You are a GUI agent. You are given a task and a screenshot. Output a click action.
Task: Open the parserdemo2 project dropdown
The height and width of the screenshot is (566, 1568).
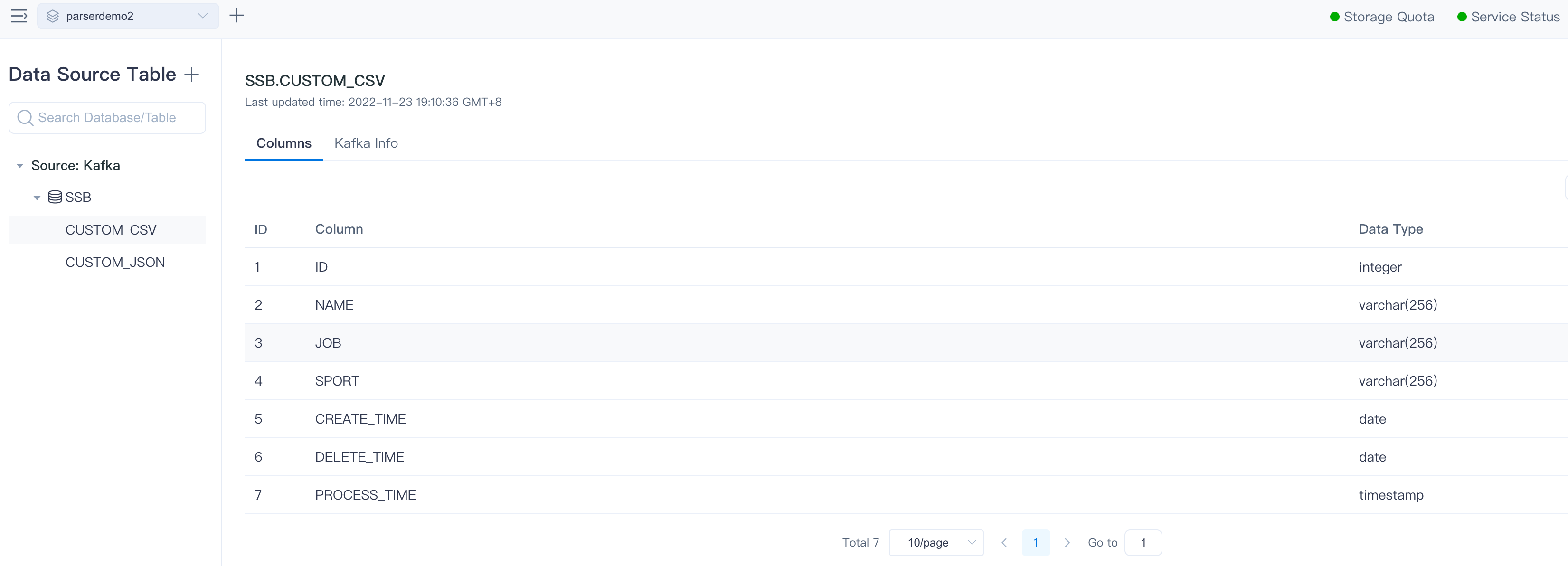click(x=202, y=17)
